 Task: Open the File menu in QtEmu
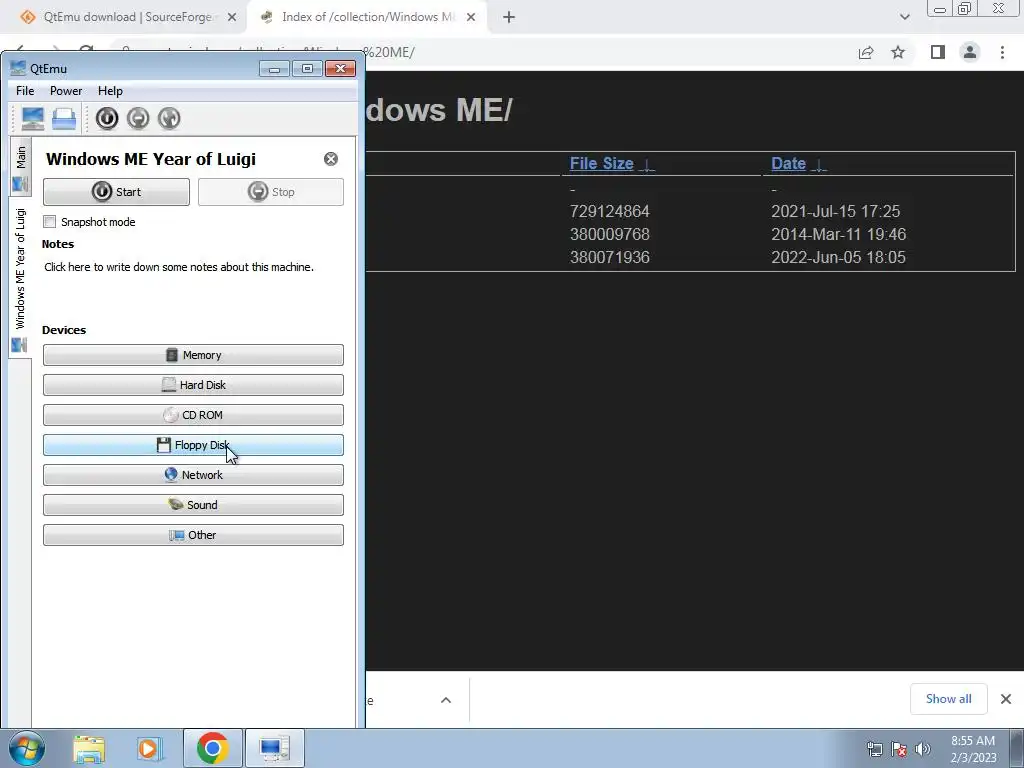(x=25, y=91)
